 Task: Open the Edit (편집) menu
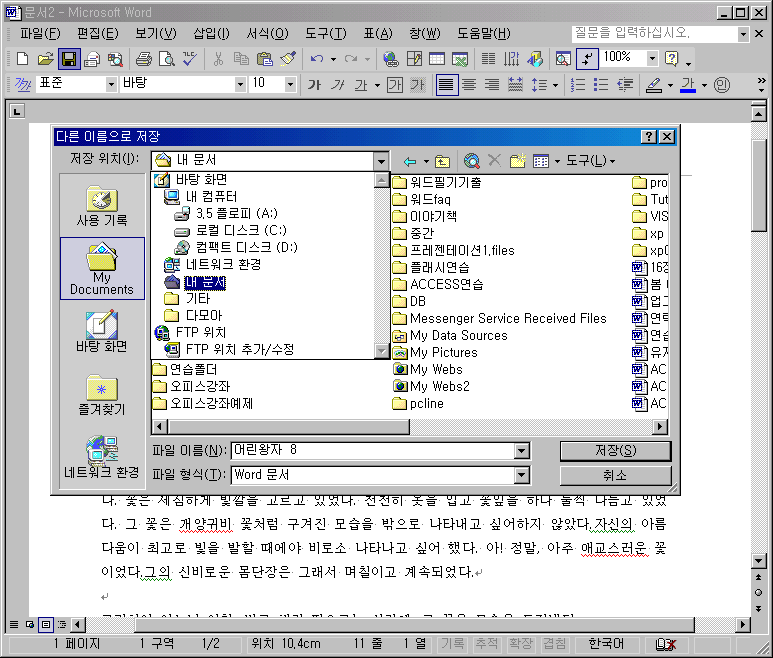(98, 34)
